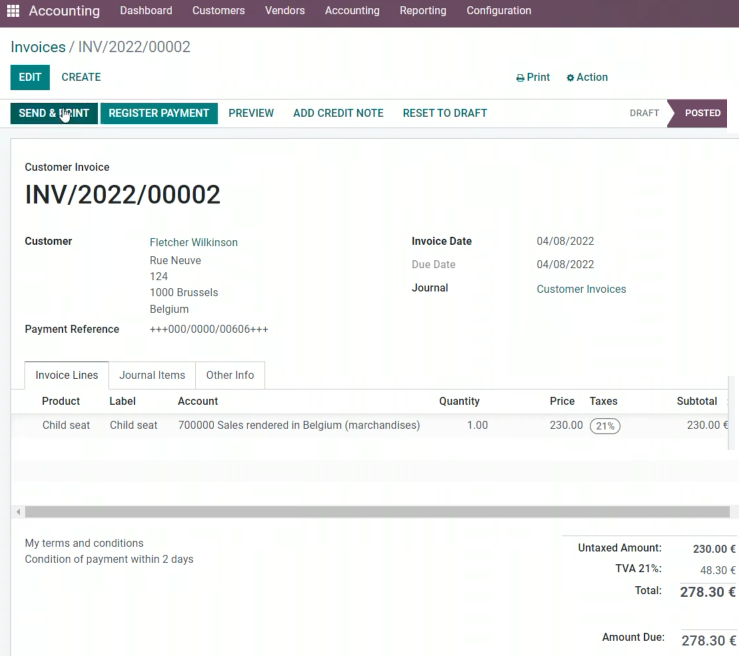Open the Vendors menu
Screen dimensions: 739x656
pos(285,10)
